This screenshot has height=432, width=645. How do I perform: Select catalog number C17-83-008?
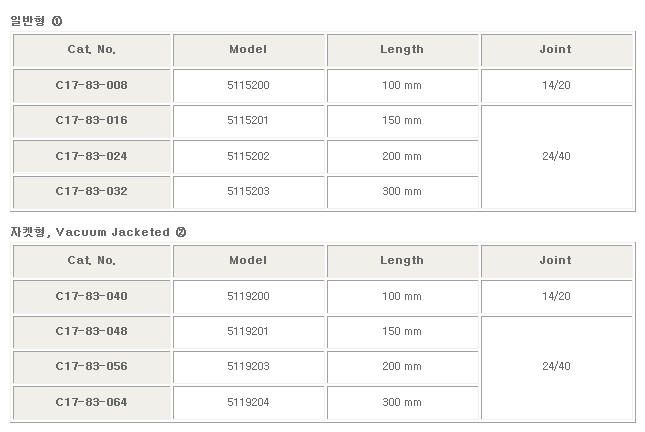pyautogui.click(x=92, y=86)
